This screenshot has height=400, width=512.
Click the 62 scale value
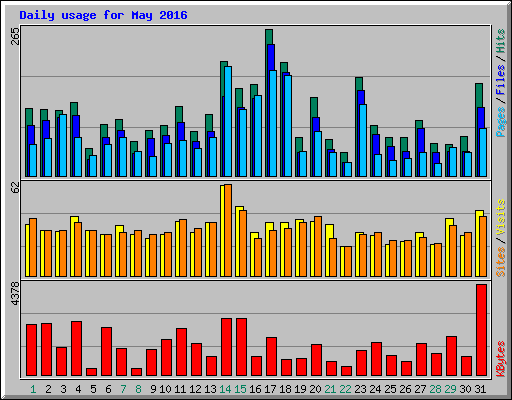point(15,187)
